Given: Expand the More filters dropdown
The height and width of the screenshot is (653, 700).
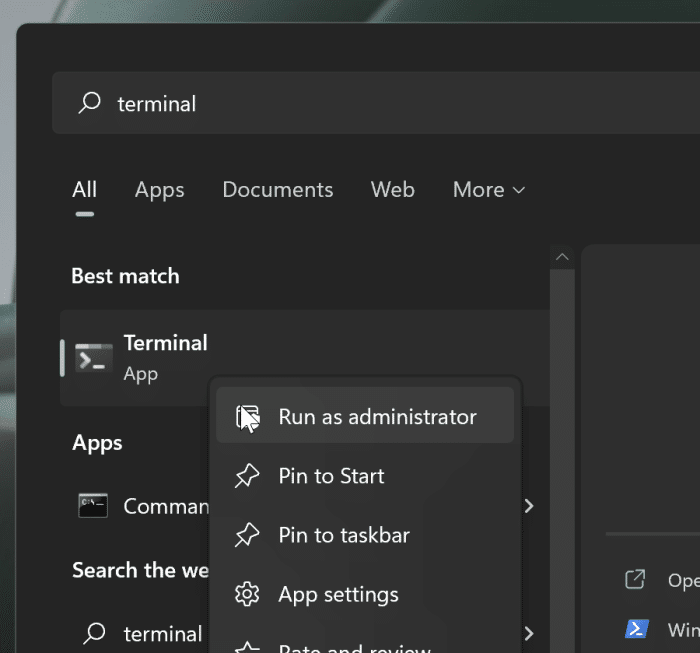Looking at the screenshot, I should click(x=488, y=190).
